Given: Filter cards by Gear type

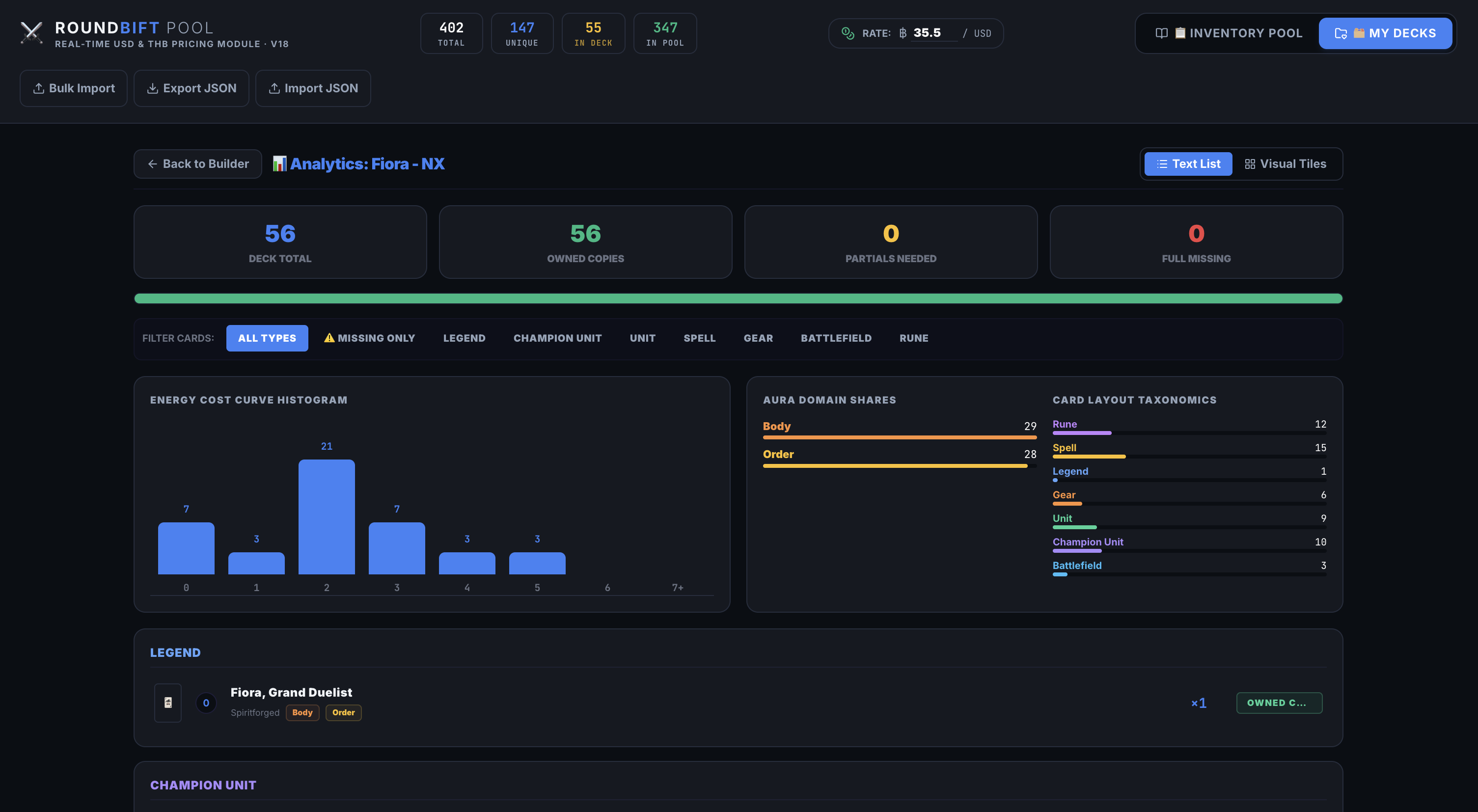Looking at the screenshot, I should coord(758,338).
